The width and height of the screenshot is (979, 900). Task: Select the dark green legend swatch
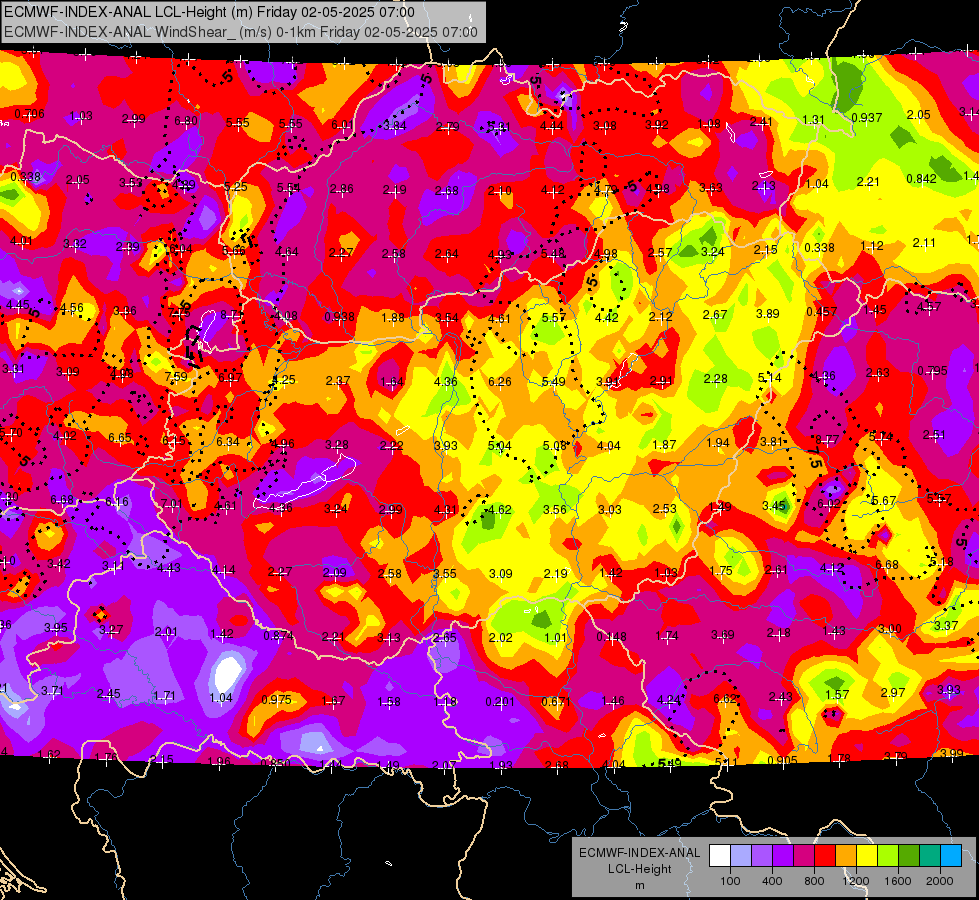click(909, 855)
